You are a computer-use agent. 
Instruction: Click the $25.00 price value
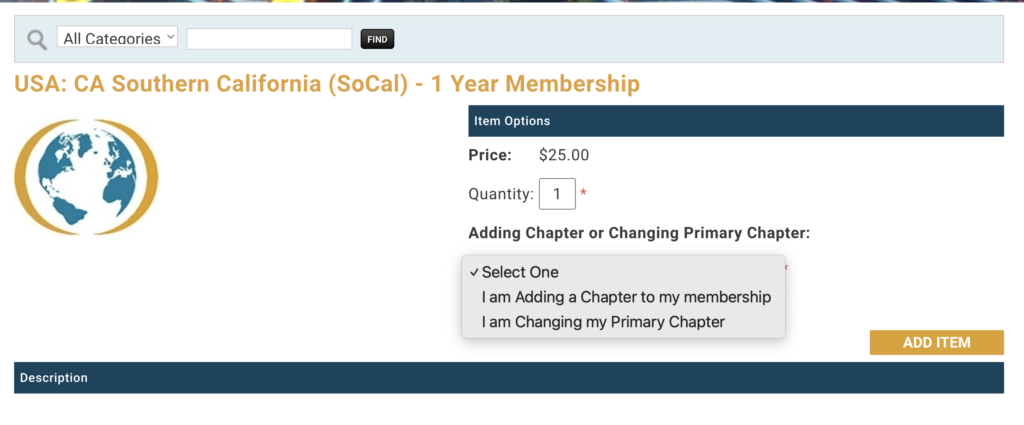[564, 155]
